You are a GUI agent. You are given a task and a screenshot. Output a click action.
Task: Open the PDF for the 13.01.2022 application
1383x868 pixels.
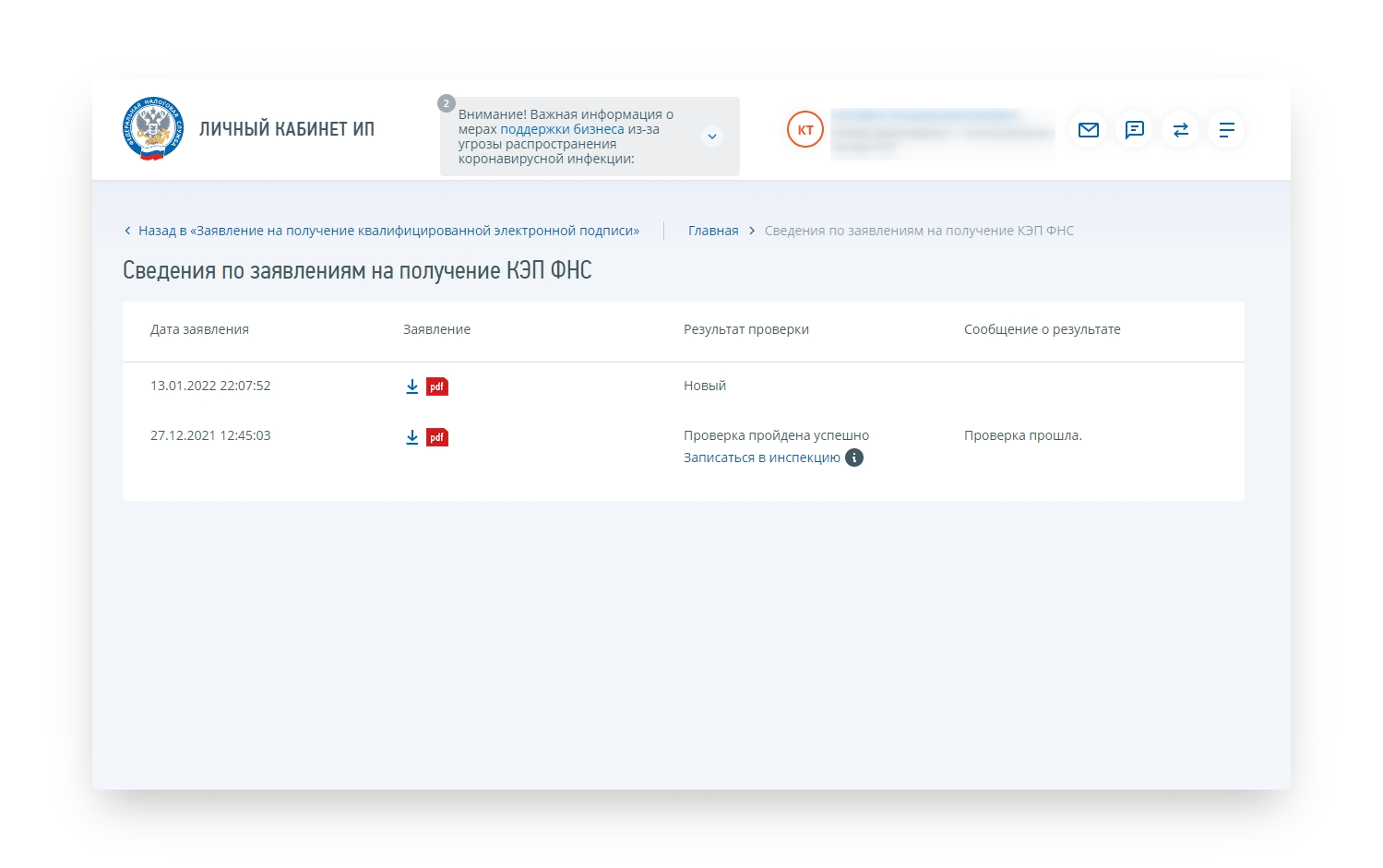point(437,386)
